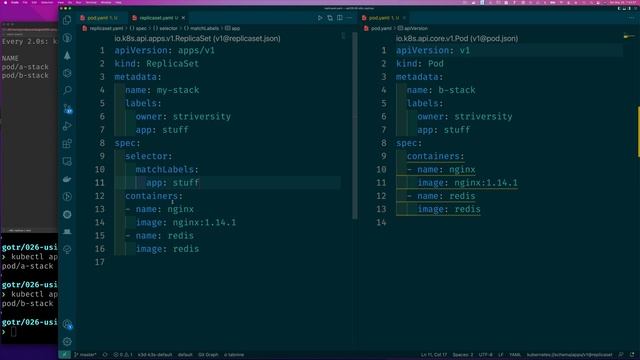Change Spaces: 2 indentation setting

(x=463, y=355)
